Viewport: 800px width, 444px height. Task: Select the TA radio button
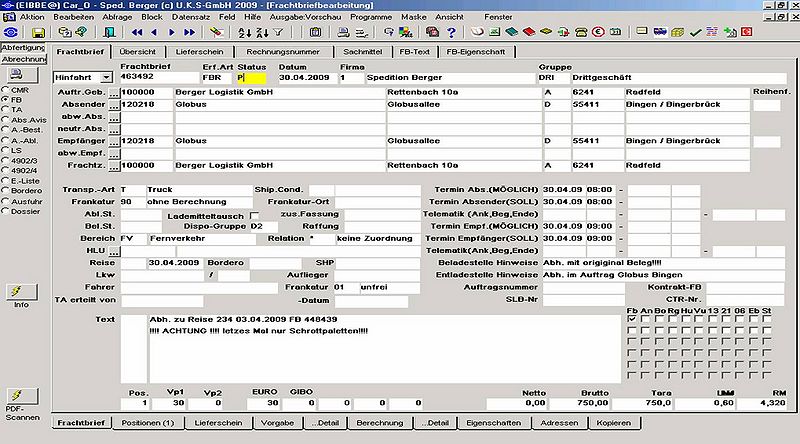[x=6, y=109]
